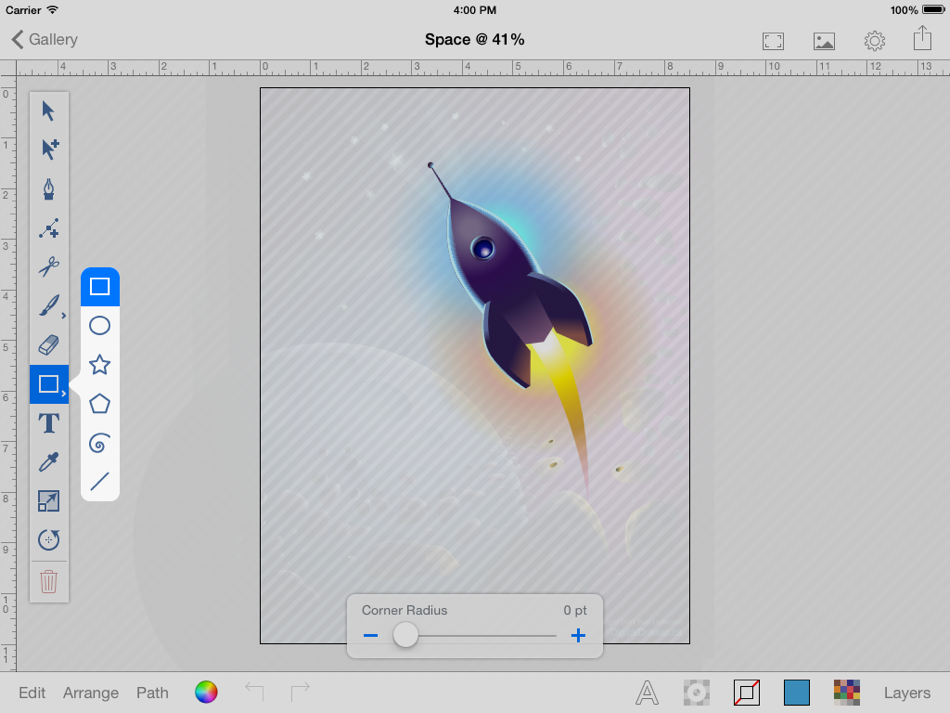The height and width of the screenshot is (713, 950).
Task: Choose Ellipse in the shape flyout
Action: pyautogui.click(x=100, y=326)
